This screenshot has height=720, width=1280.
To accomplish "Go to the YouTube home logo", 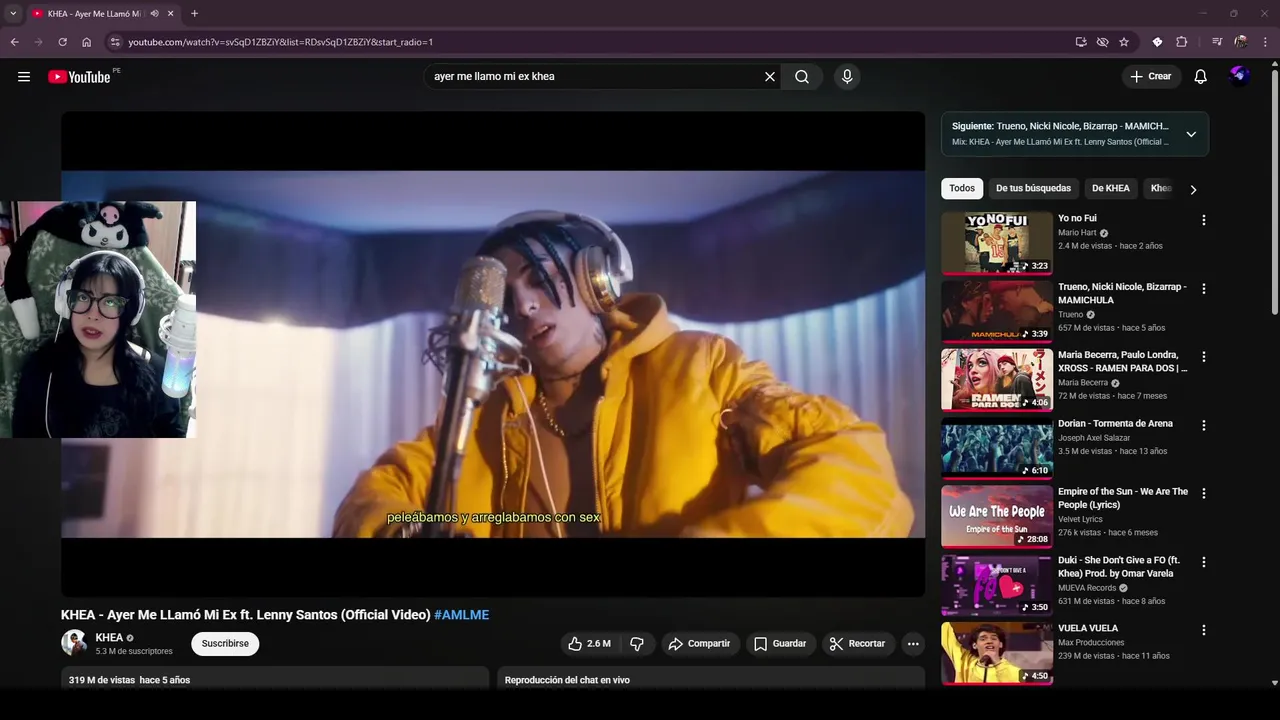I will coord(79,77).
